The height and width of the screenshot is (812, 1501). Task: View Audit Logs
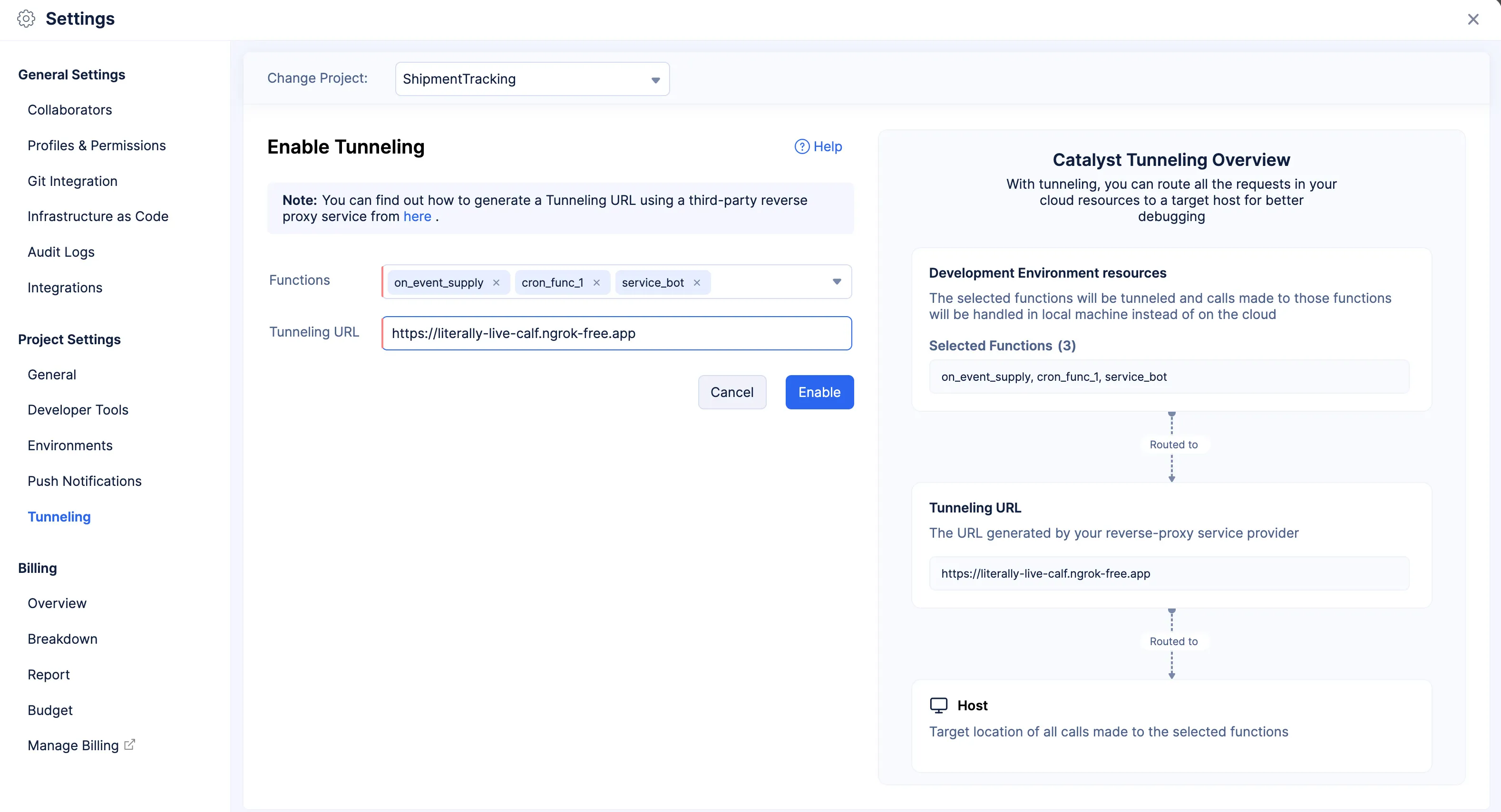(60, 252)
